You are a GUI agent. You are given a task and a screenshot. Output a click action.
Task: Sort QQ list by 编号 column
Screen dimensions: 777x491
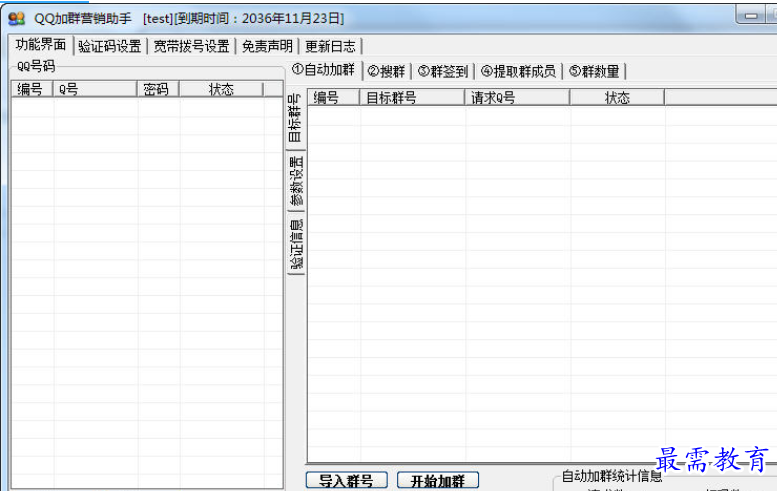tap(32, 89)
